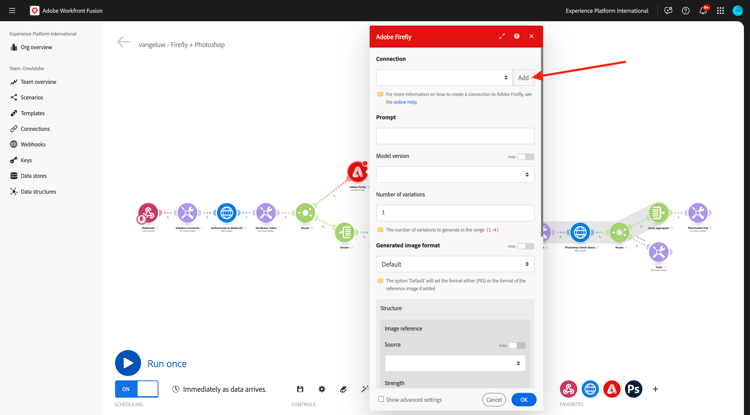Follow the online Help link
Viewport: 750px width, 415px height.
(x=405, y=102)
